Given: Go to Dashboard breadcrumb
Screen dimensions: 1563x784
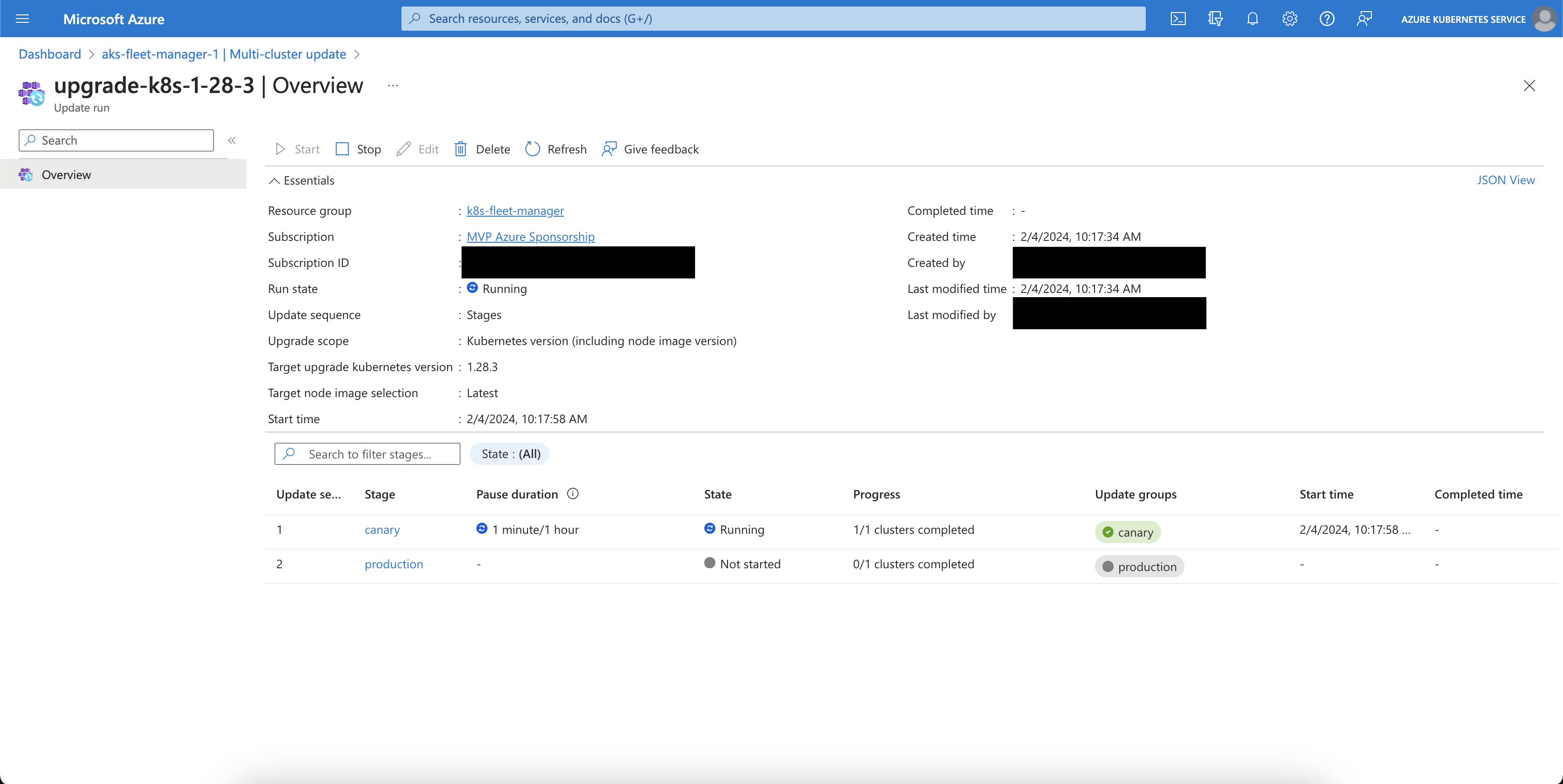Looking at the screenshot, I should (x=50, y=54).
